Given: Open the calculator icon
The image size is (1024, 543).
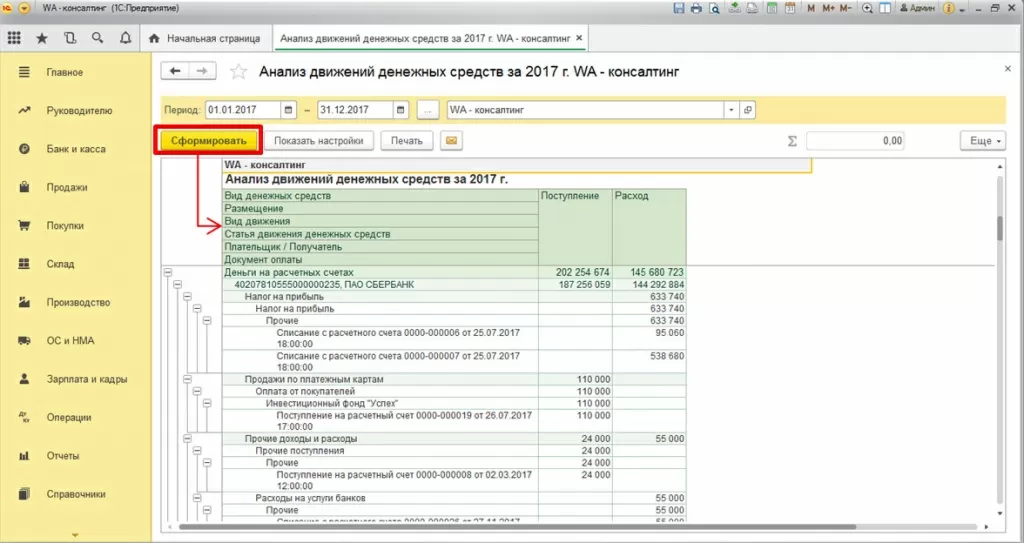Looking at the screenshot, I should pos(772,8).
